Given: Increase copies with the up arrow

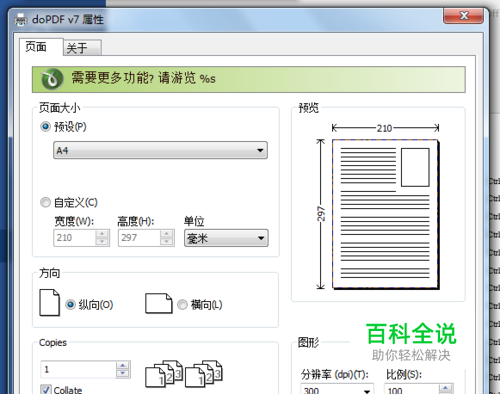Looking at the screenshot, I should click(x=123, y=366).
